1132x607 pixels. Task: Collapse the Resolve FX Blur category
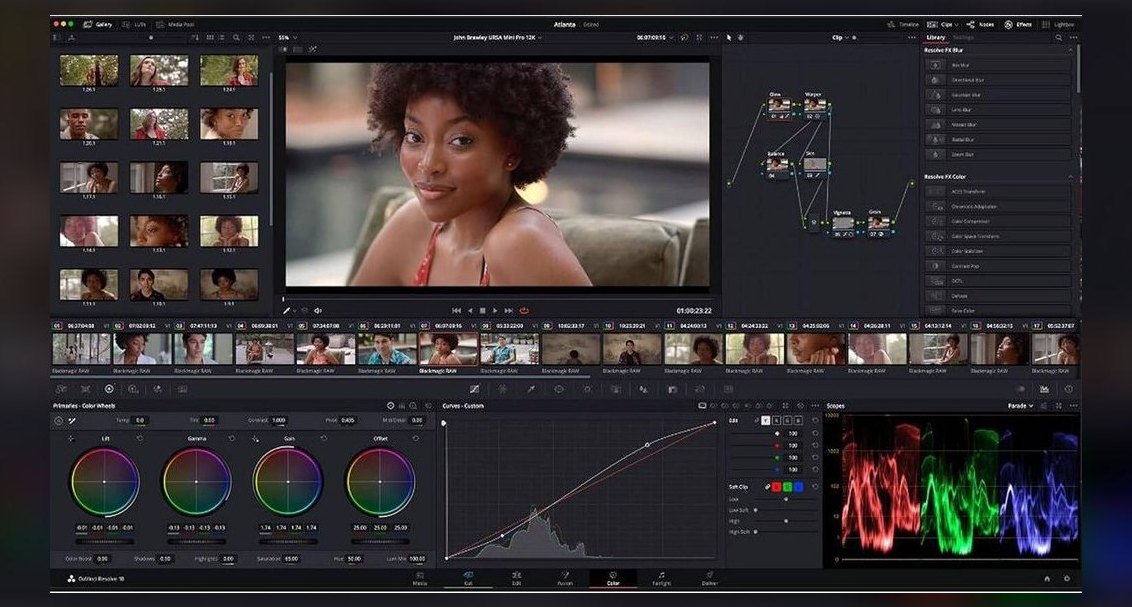point(1070,50)
